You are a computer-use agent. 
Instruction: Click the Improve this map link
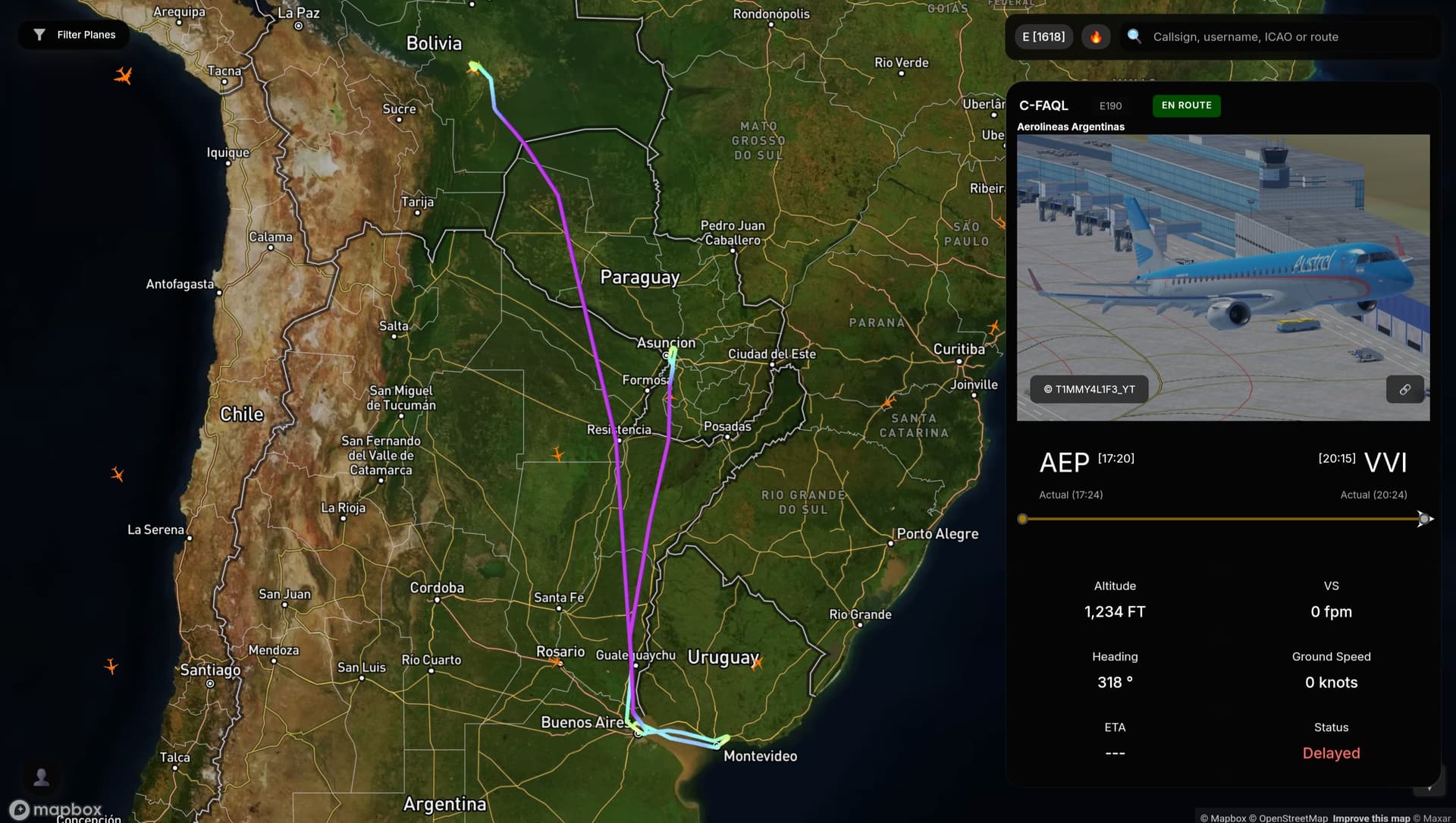(1371, 818)
